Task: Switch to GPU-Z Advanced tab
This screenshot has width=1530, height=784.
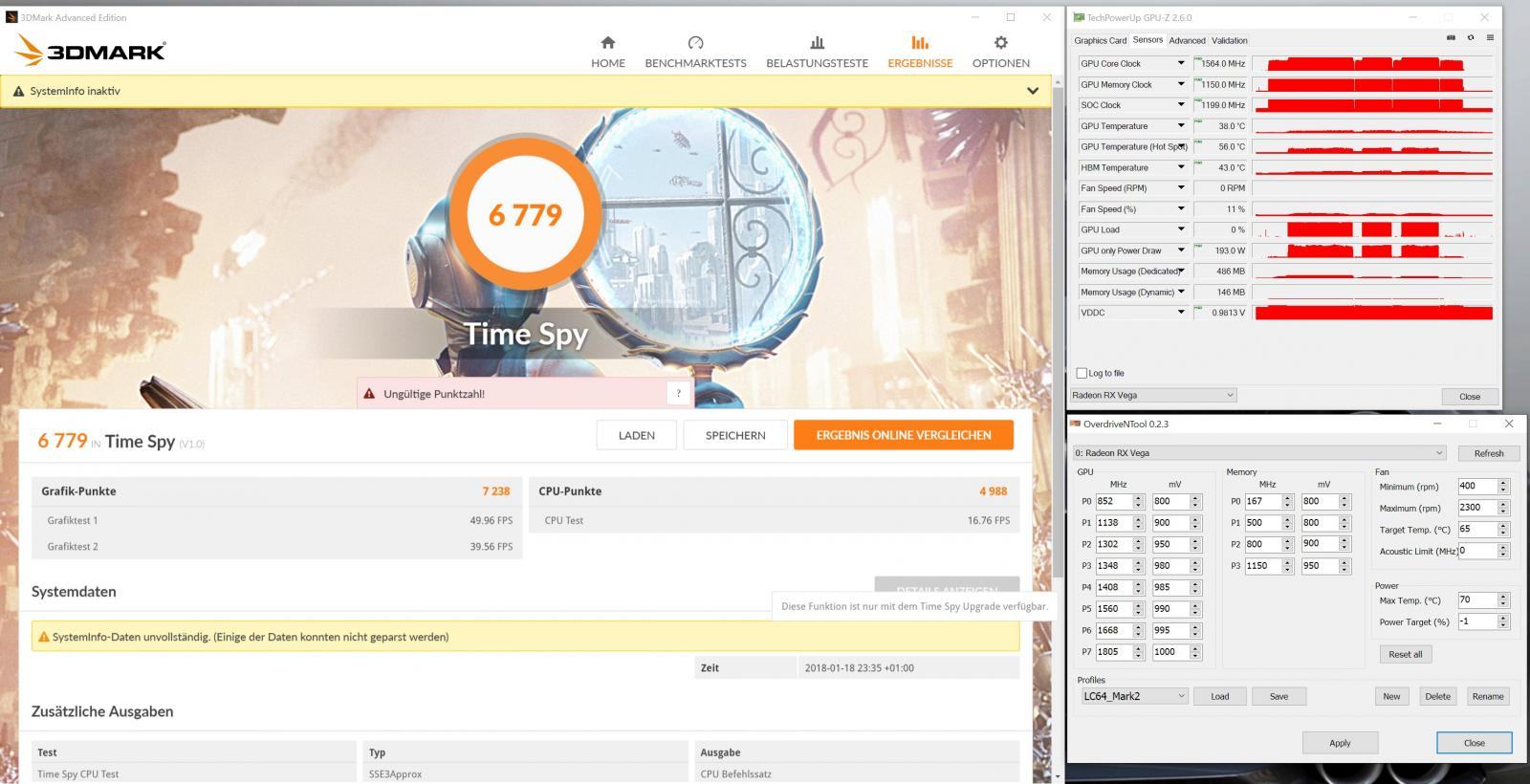Action: tap(1187, 40)
